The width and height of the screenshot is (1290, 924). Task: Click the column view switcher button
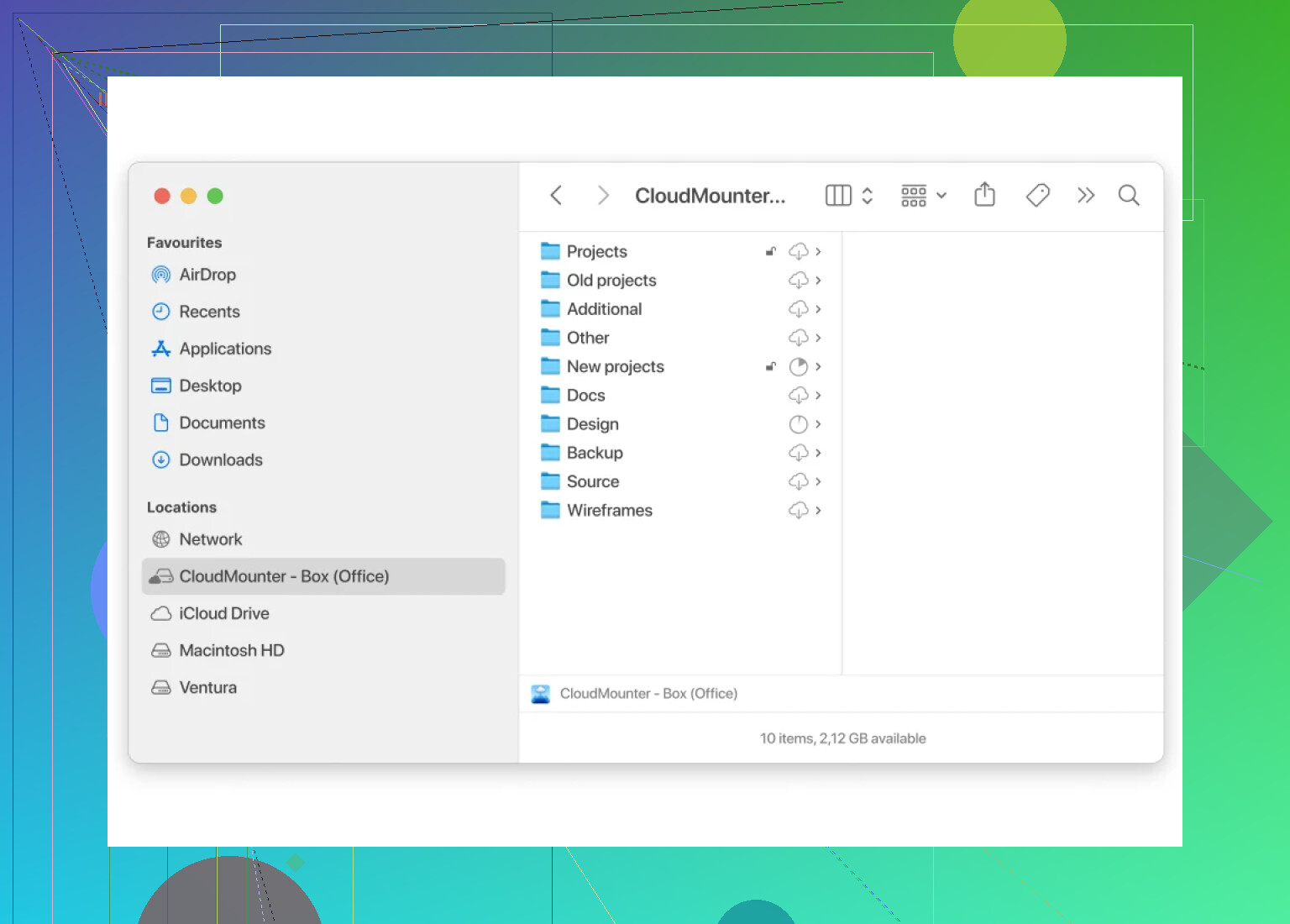click(849, 195)
